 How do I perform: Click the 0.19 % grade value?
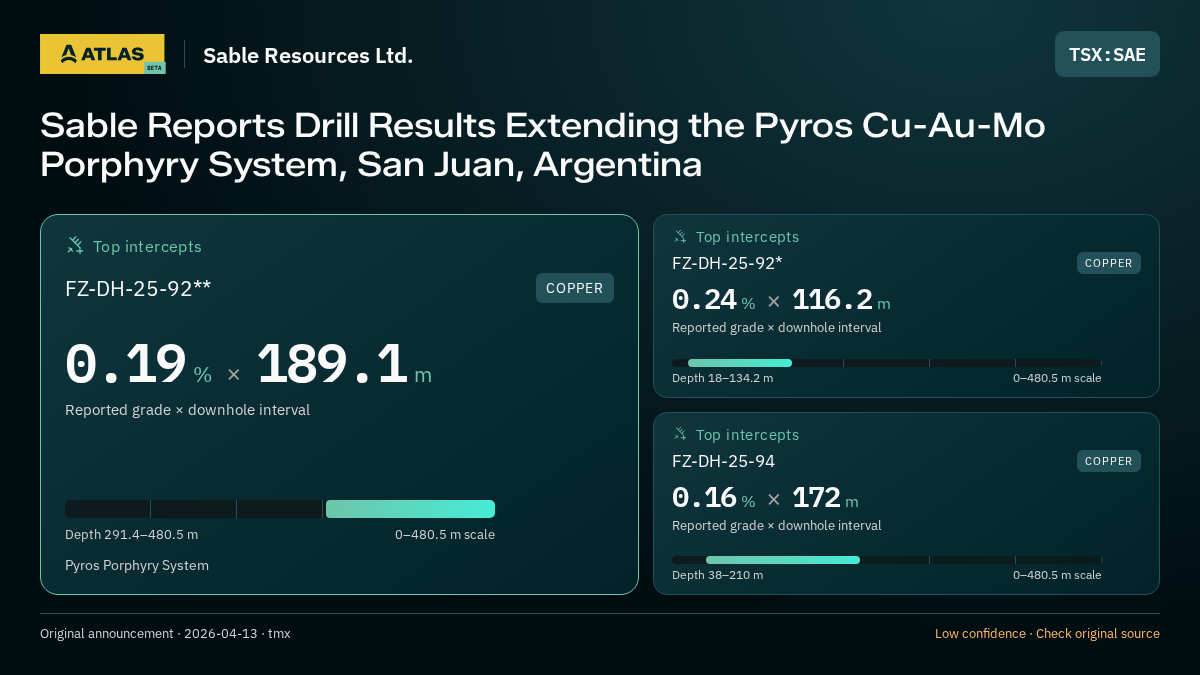(138, 365)
